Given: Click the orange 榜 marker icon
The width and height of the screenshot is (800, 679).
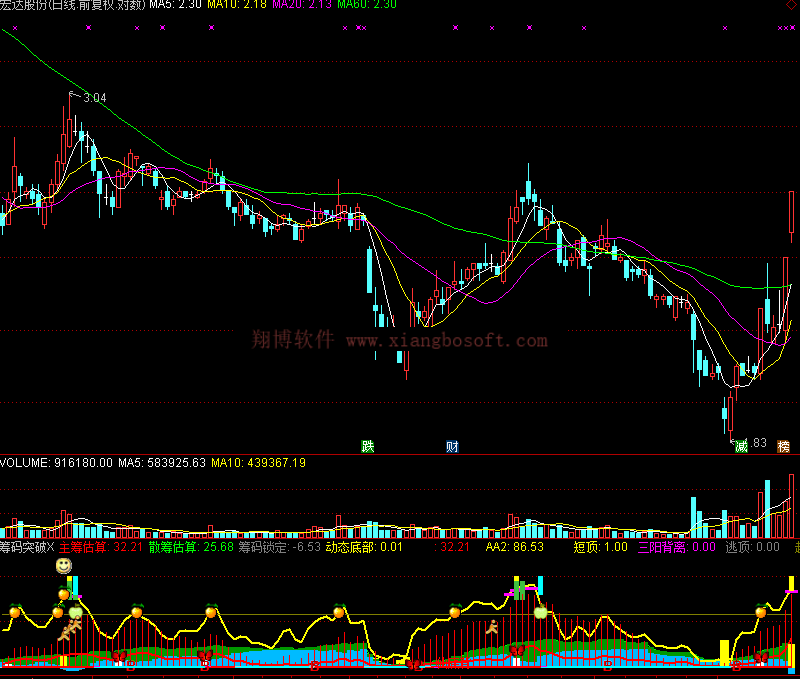Looking at the screenshot, I should pyautogui.click(x=783, y=446).
